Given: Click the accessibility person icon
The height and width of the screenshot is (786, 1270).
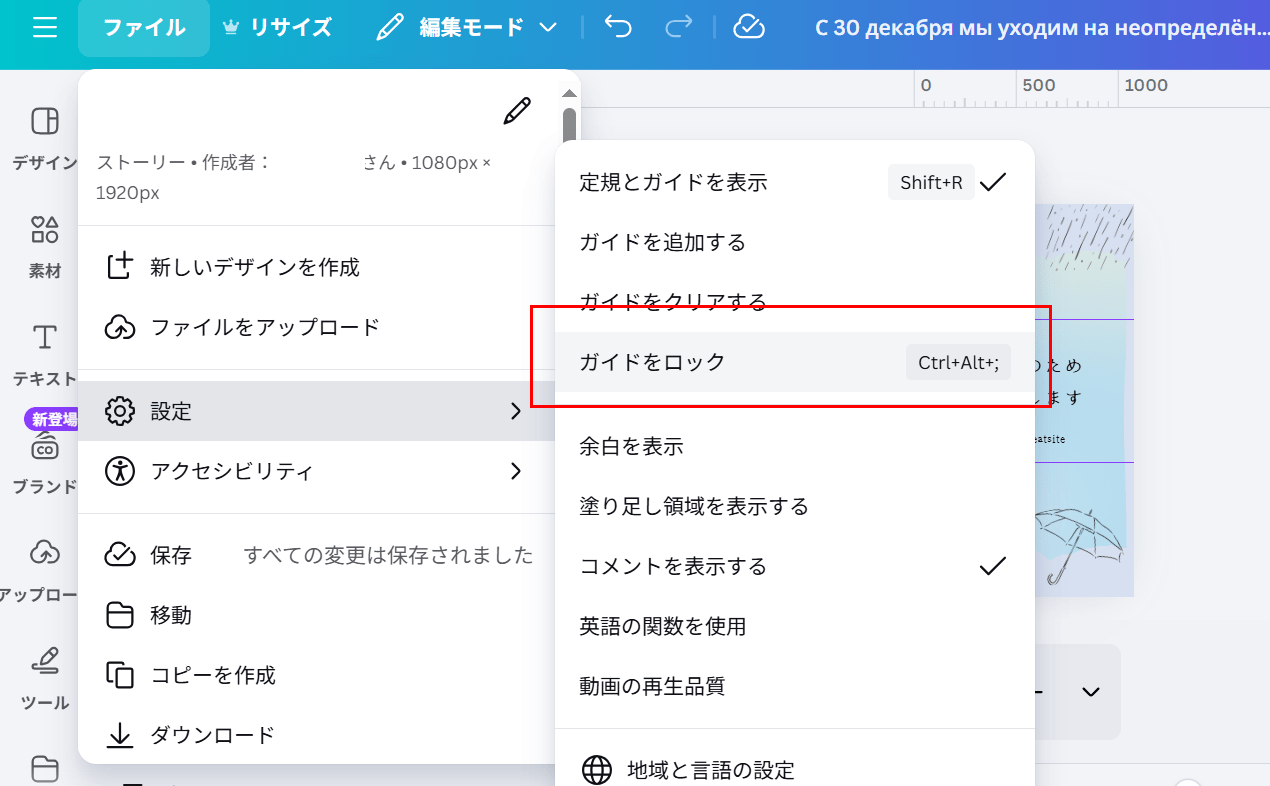Looking at the screenshot, I should coord(120,471).
